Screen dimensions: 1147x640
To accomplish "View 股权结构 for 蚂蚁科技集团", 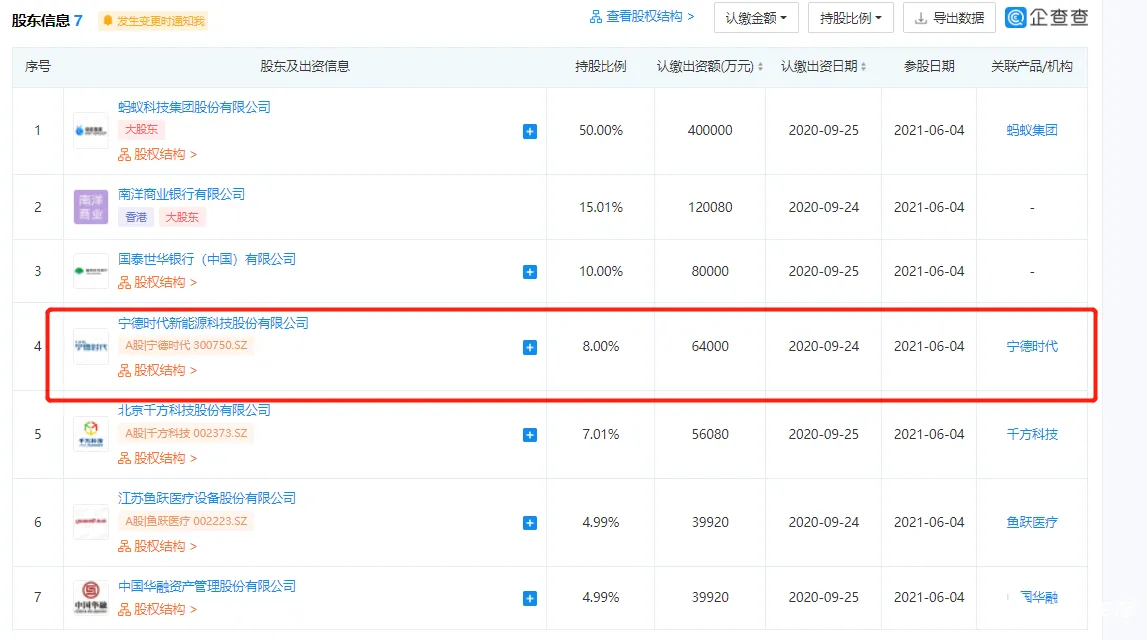I will click(157, 154).
